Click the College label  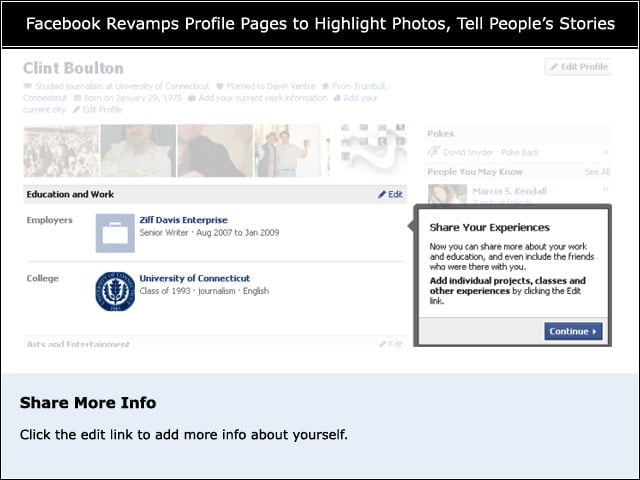[x=42, y=278]
